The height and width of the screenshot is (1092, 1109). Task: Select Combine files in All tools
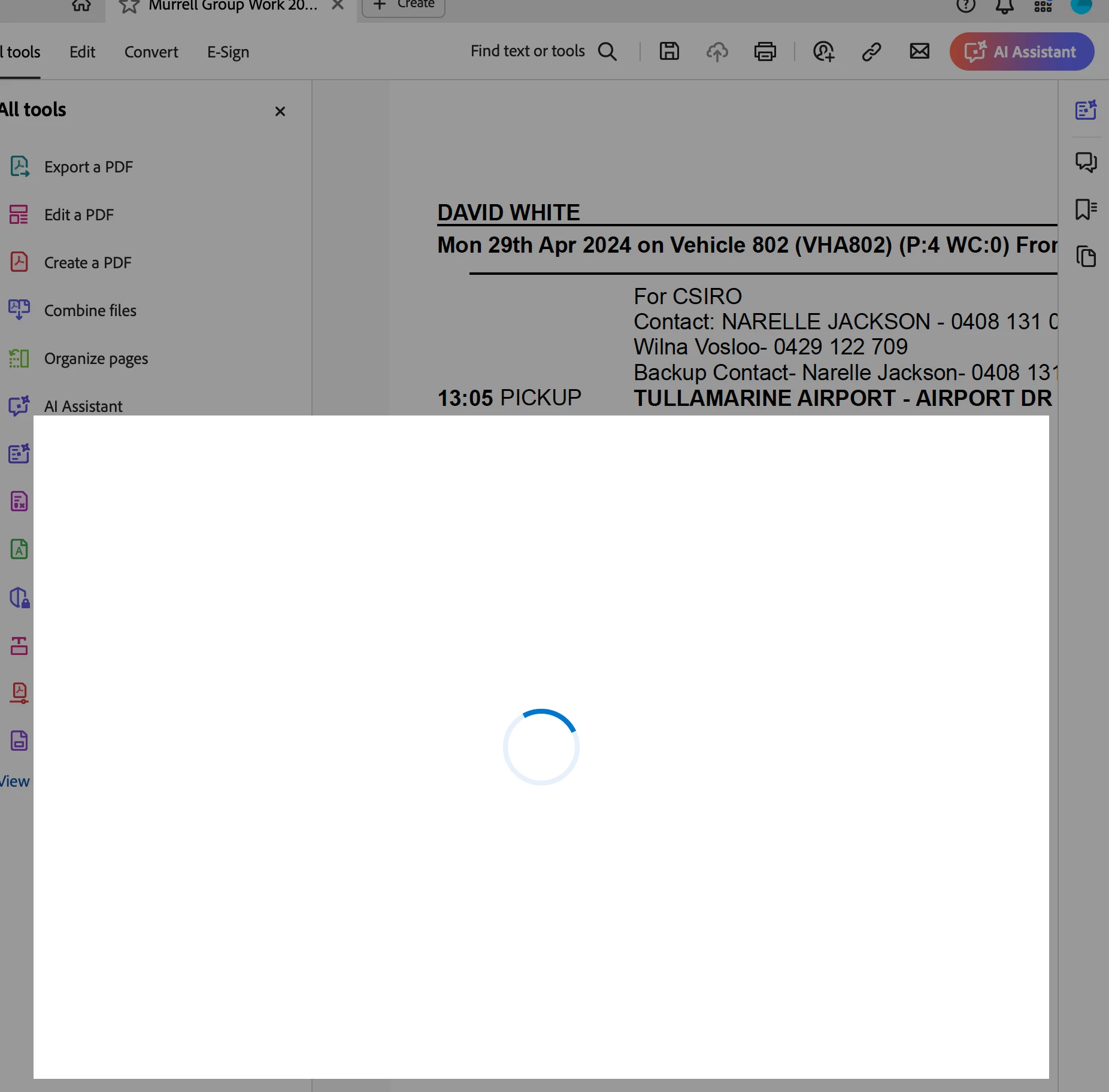click(x=90, y=311)
